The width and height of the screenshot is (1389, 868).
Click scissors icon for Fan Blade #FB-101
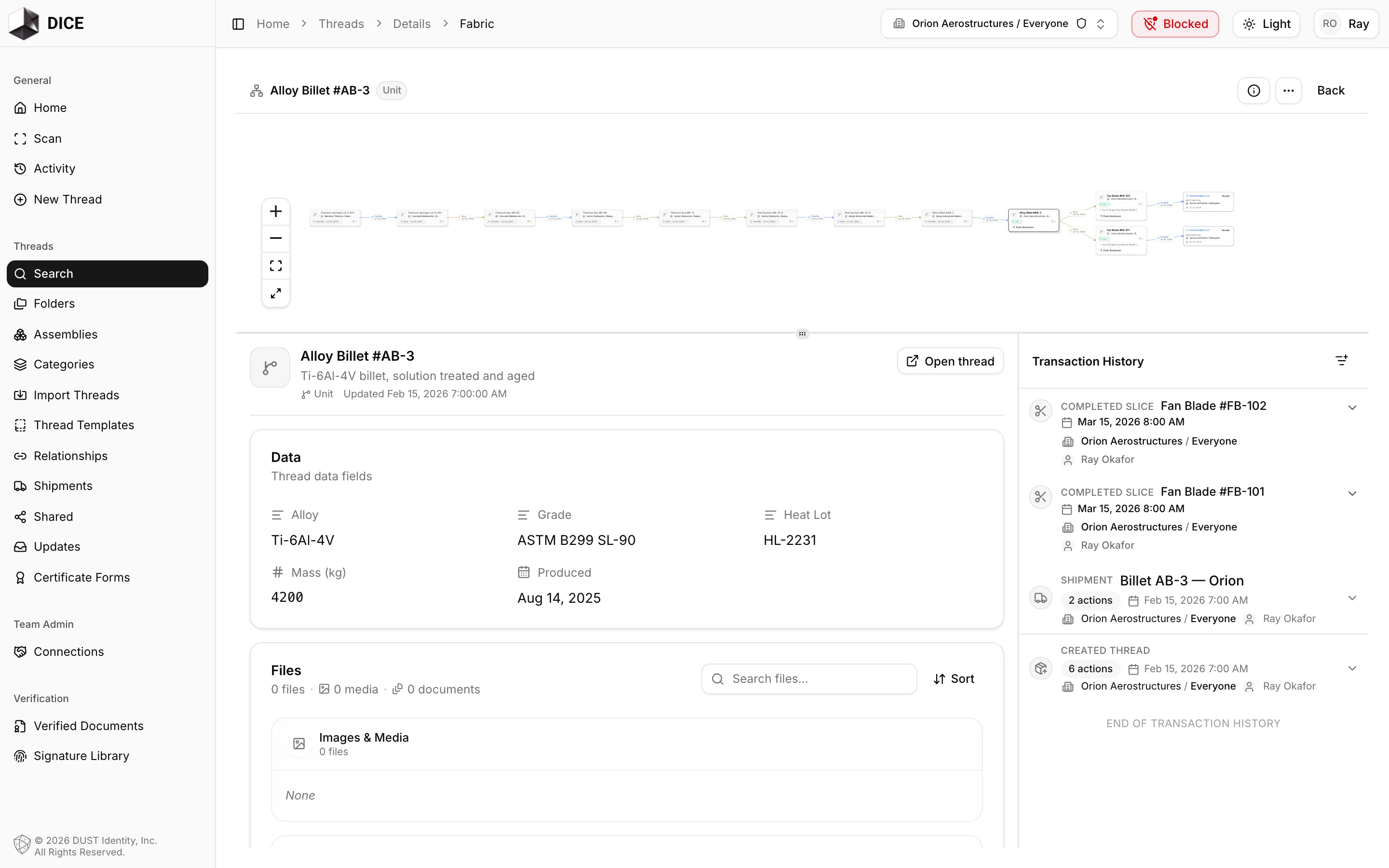tap(1041, 497)
